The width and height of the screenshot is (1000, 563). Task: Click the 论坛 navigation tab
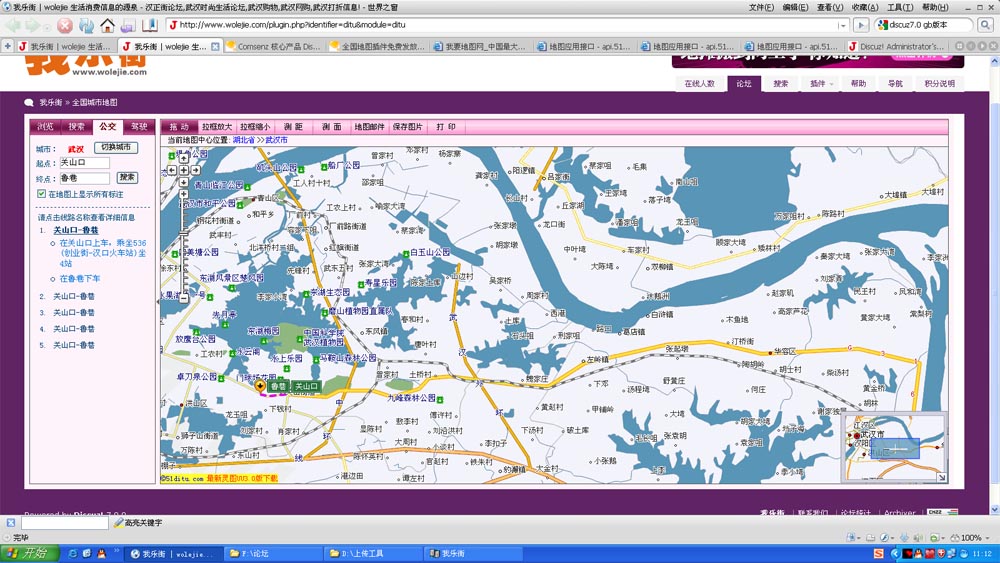pos(744,84)
